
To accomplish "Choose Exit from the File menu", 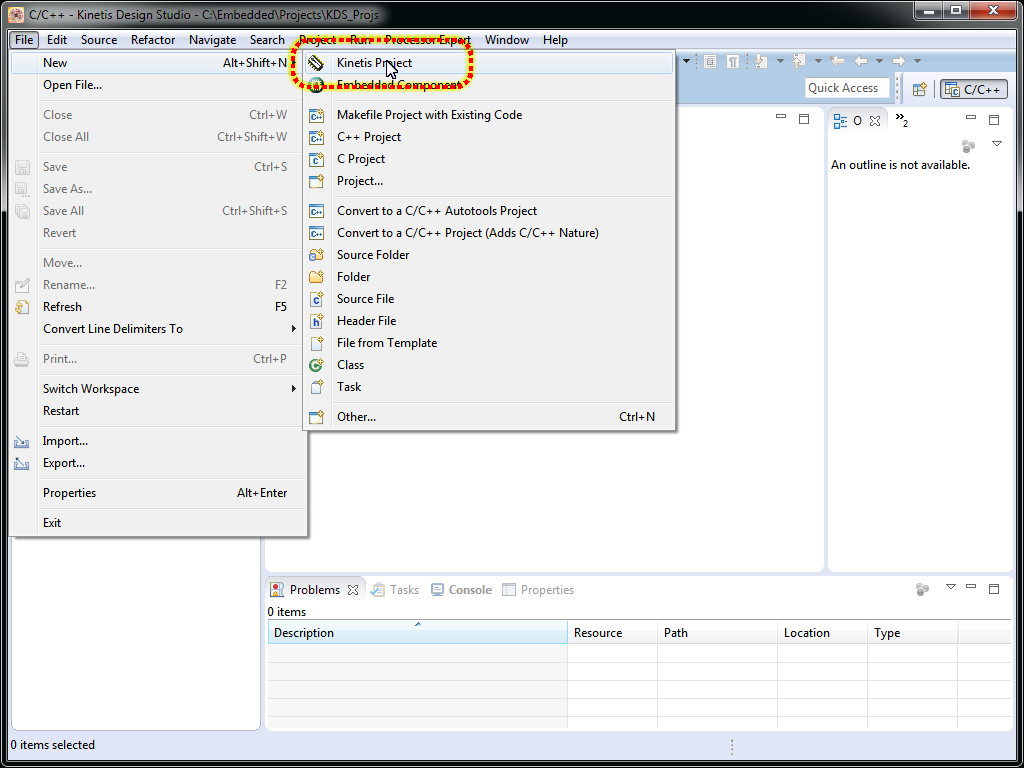I will click(159, 522).
